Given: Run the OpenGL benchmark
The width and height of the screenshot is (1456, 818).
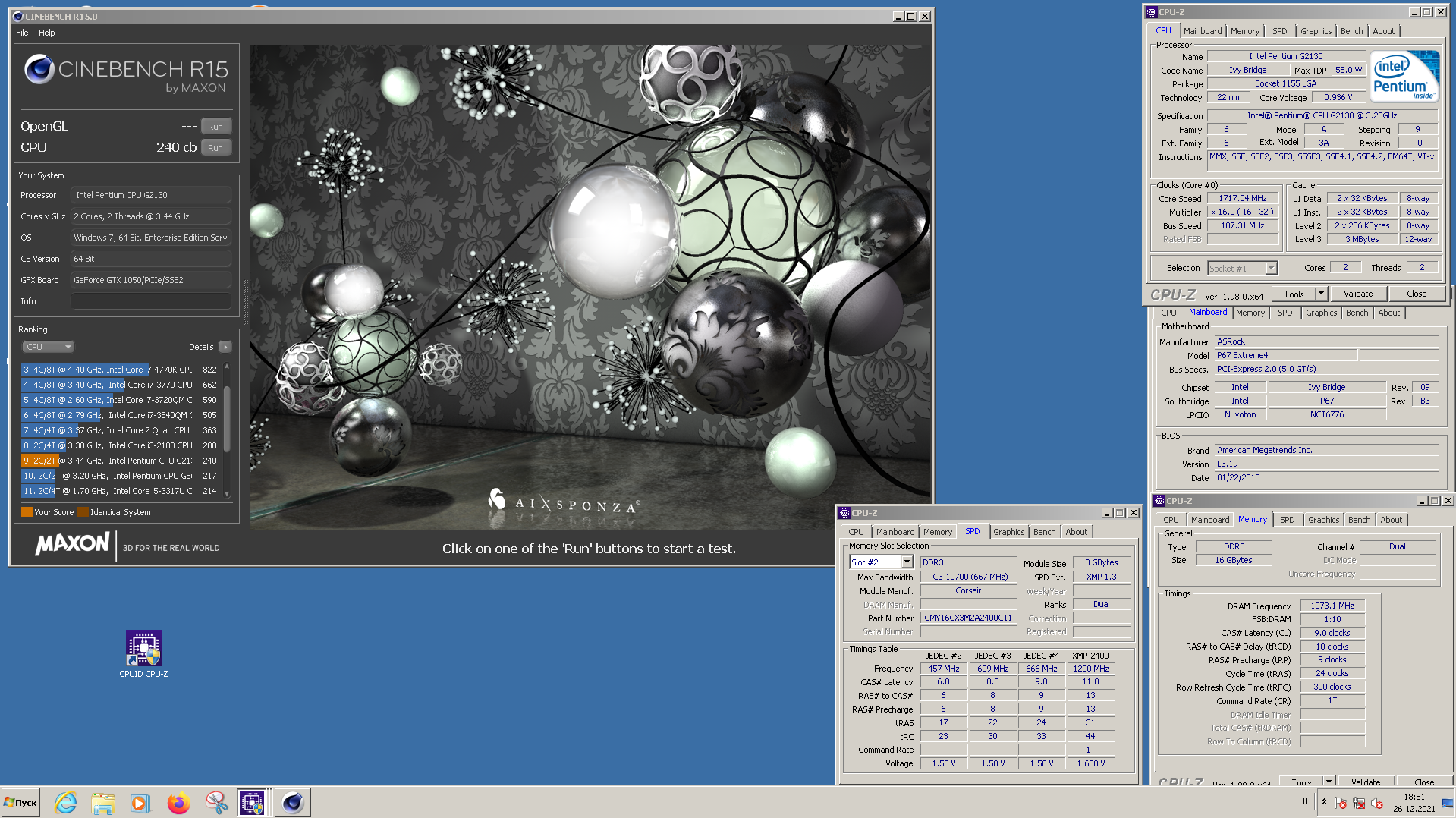Looking at the screenshot, I should tap(215, 127).
